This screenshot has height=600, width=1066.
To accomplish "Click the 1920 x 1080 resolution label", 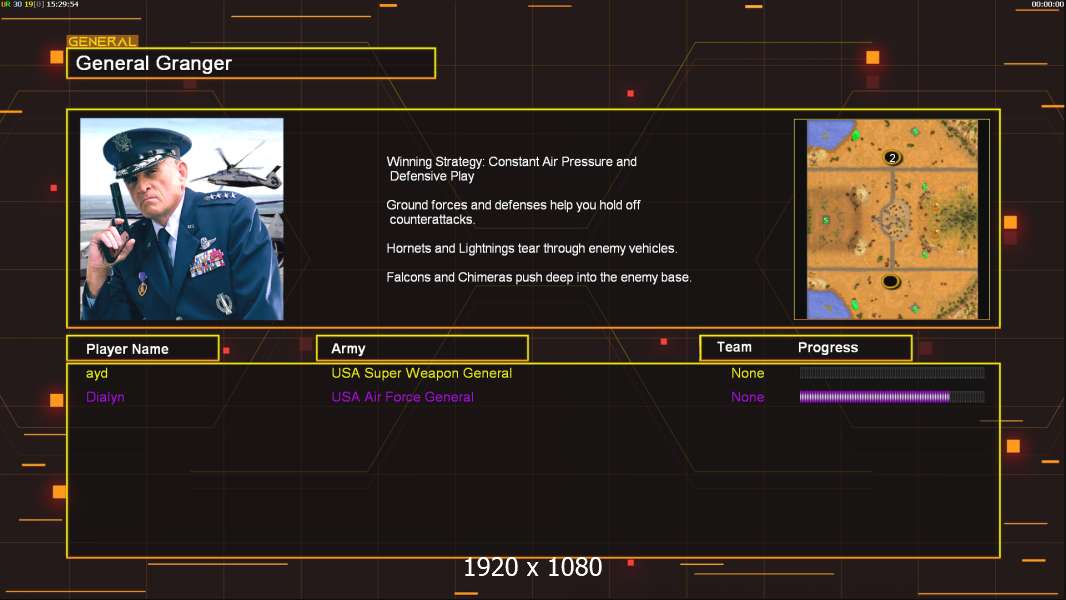I will [x=532, y=567].
